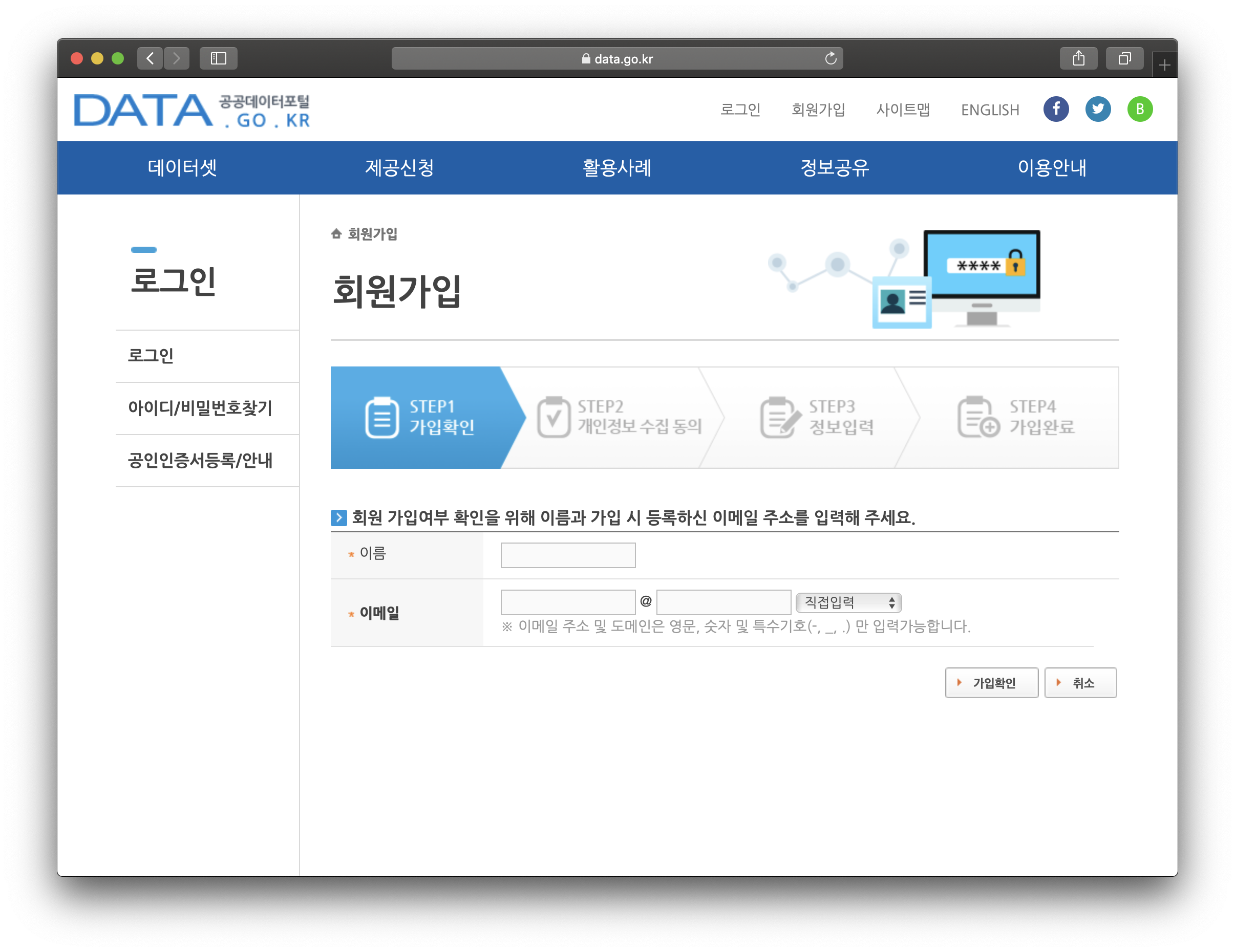This screenshot has width=1235, height=952.
Task: Select 활용사례 in navigation bar
Action: (617, 167)
